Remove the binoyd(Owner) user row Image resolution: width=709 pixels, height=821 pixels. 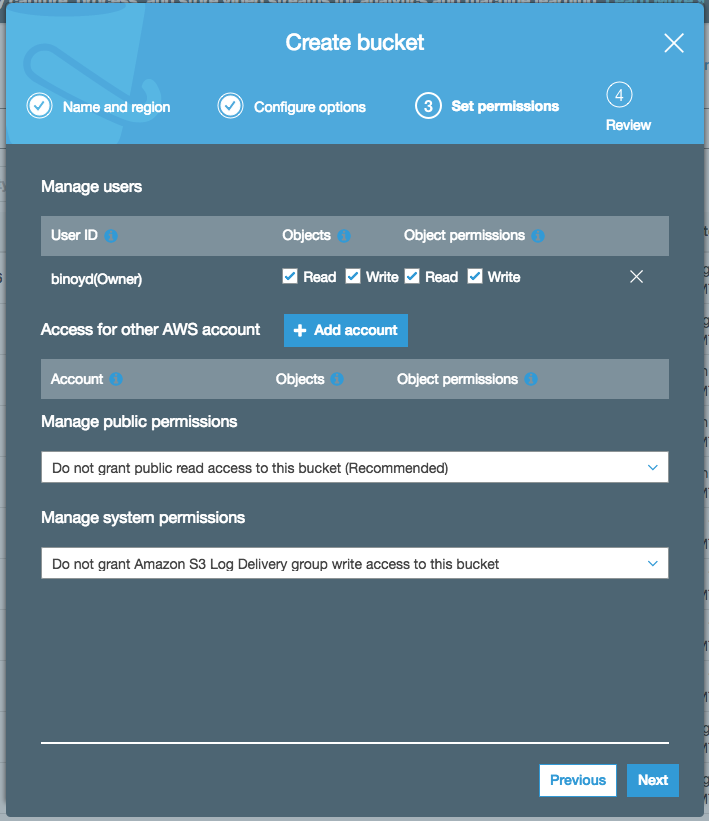(x=636, y=276)
